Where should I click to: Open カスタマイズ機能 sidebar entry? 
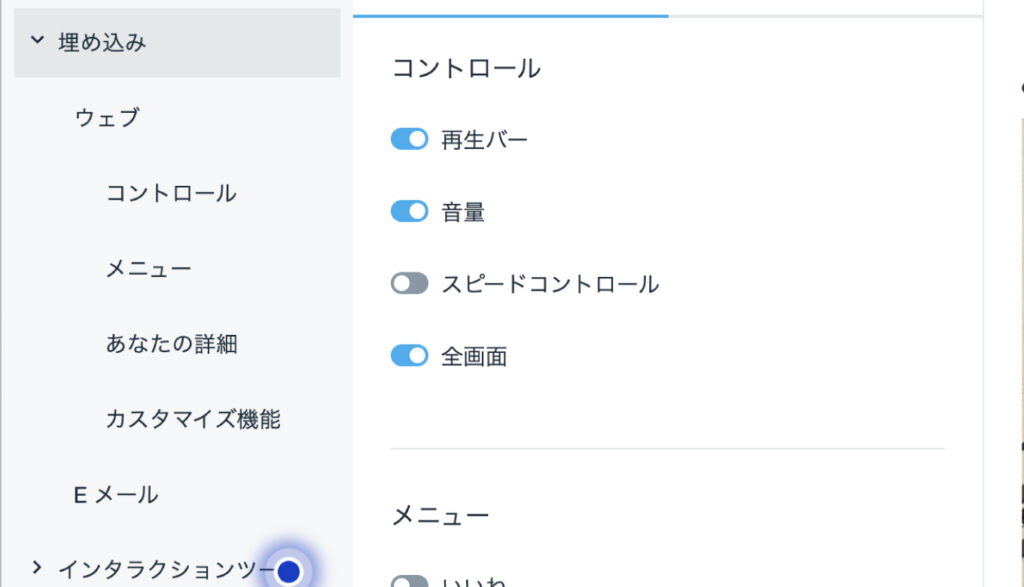pyautogui.click(x=193, y=419)
